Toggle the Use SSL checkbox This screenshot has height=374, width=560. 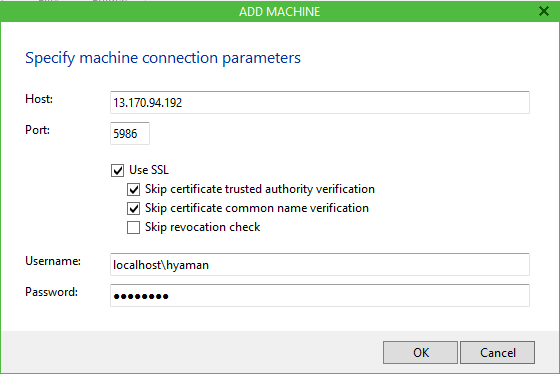click(118, 170)
